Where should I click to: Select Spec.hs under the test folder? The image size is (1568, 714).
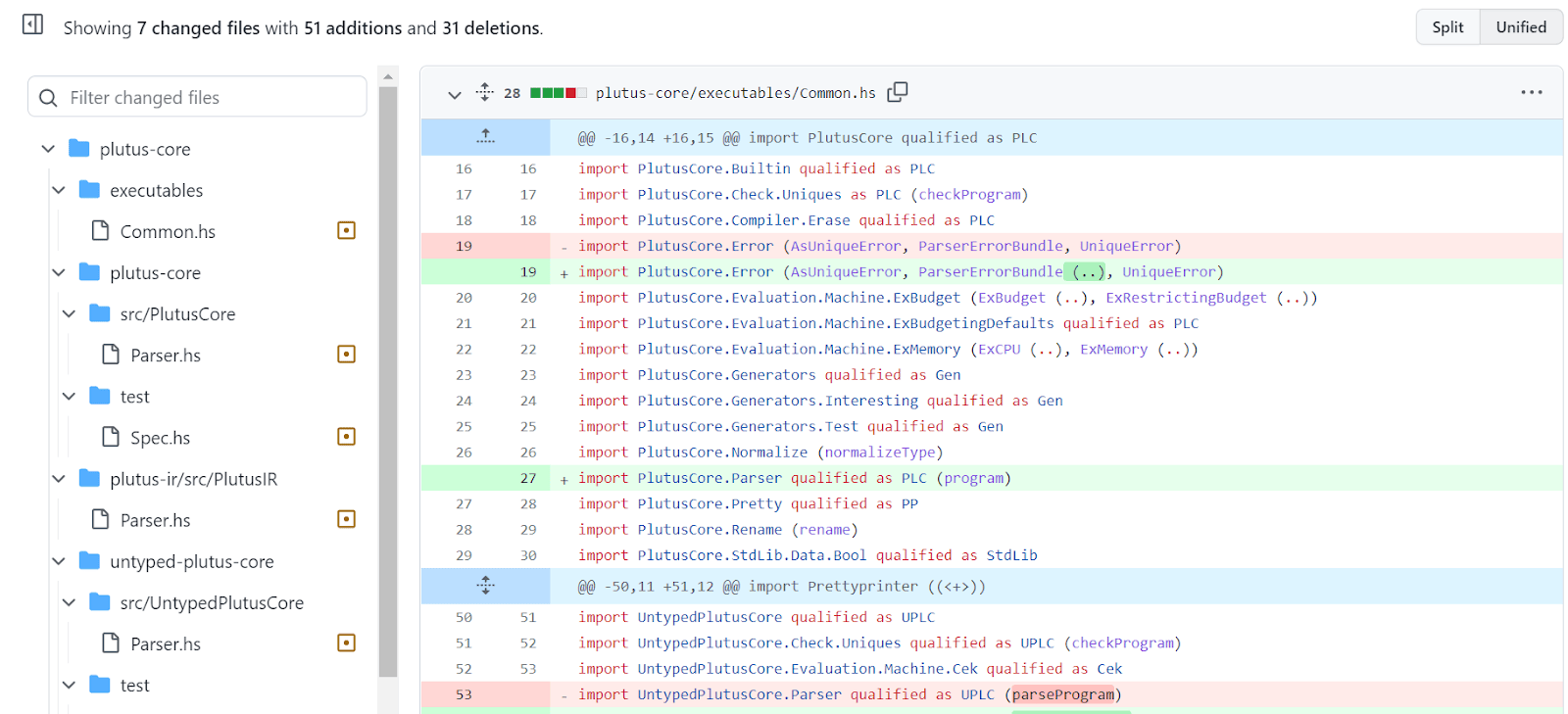tap(160, 438)
